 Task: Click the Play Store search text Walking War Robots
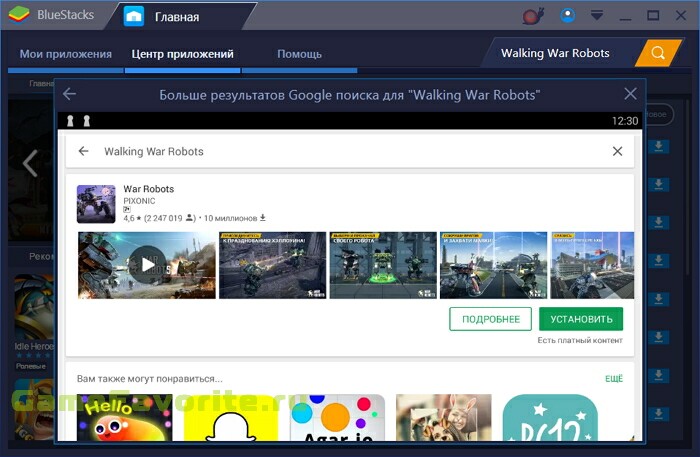(154, 152)
